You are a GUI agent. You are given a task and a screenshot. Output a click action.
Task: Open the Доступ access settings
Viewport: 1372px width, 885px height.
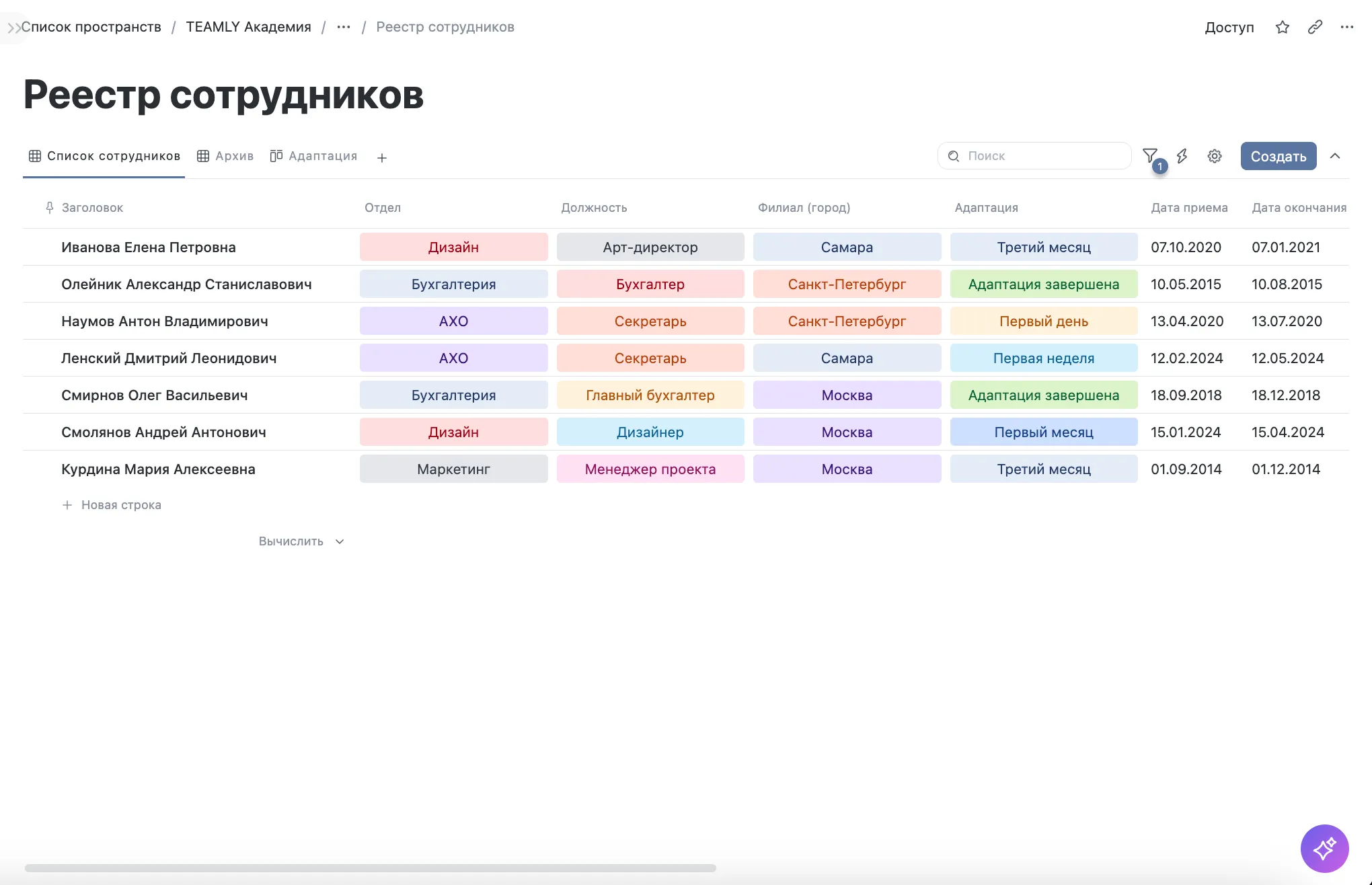point(1229,28)
